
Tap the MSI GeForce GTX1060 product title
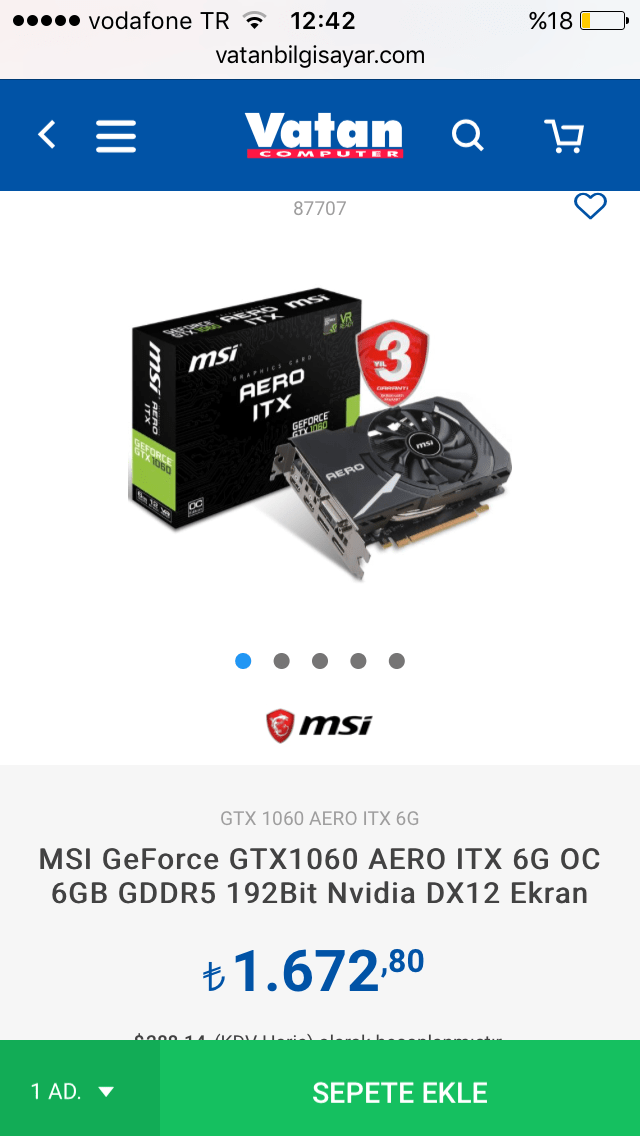click(320, 877)
